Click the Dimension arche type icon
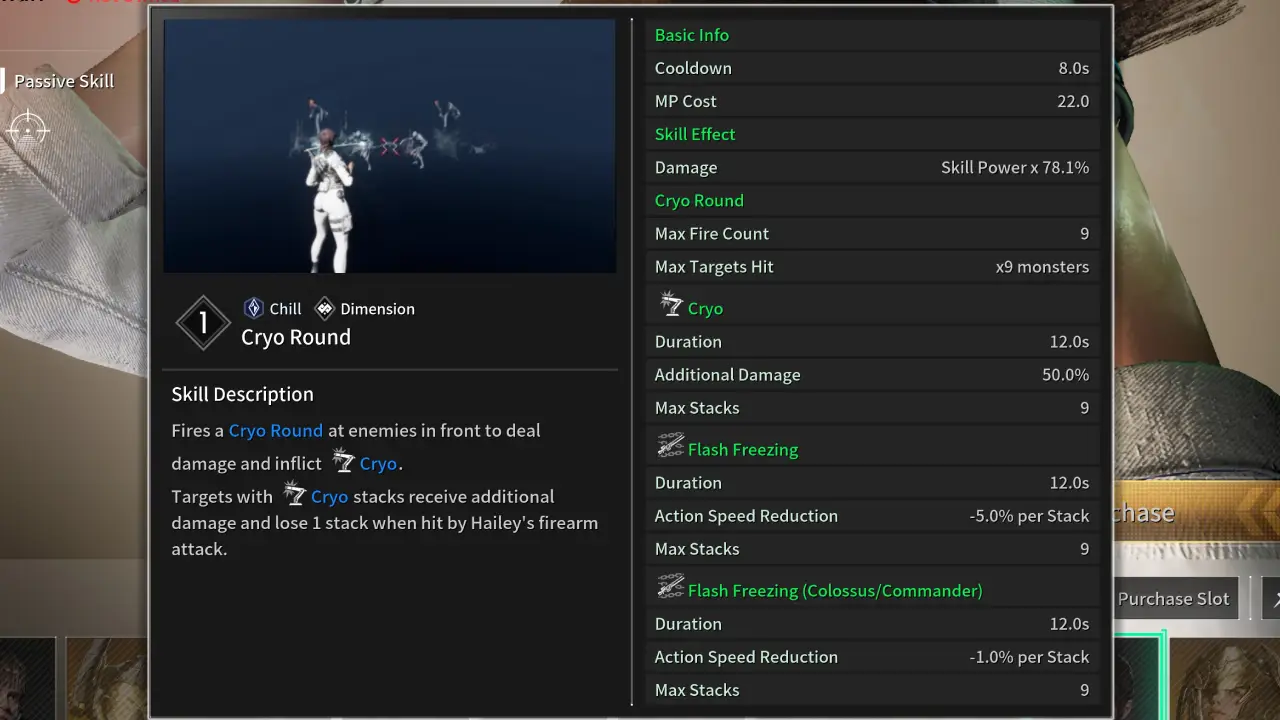 coord(323,308)
